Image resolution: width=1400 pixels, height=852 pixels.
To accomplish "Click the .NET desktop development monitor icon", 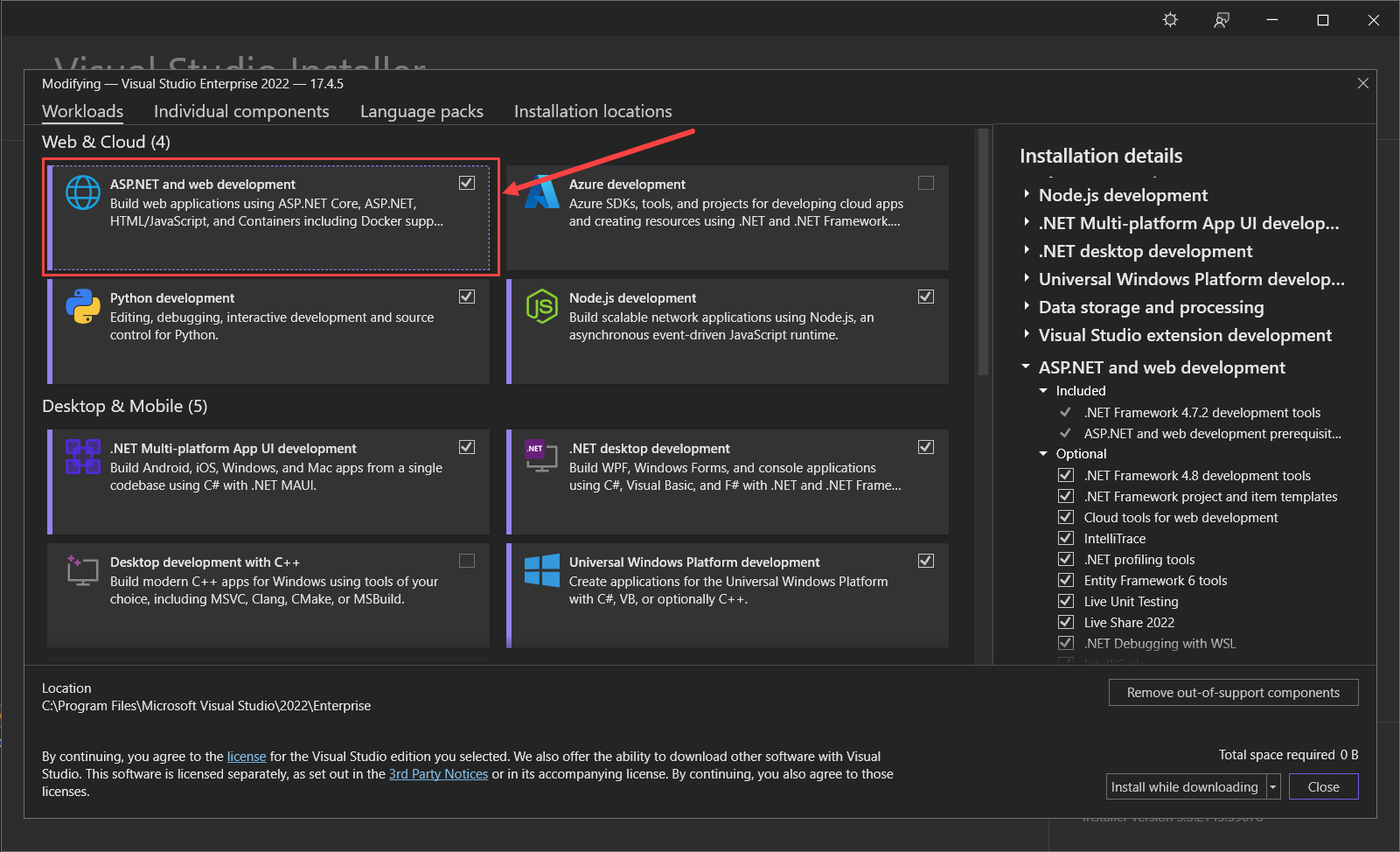I will (x=541, y=456).
